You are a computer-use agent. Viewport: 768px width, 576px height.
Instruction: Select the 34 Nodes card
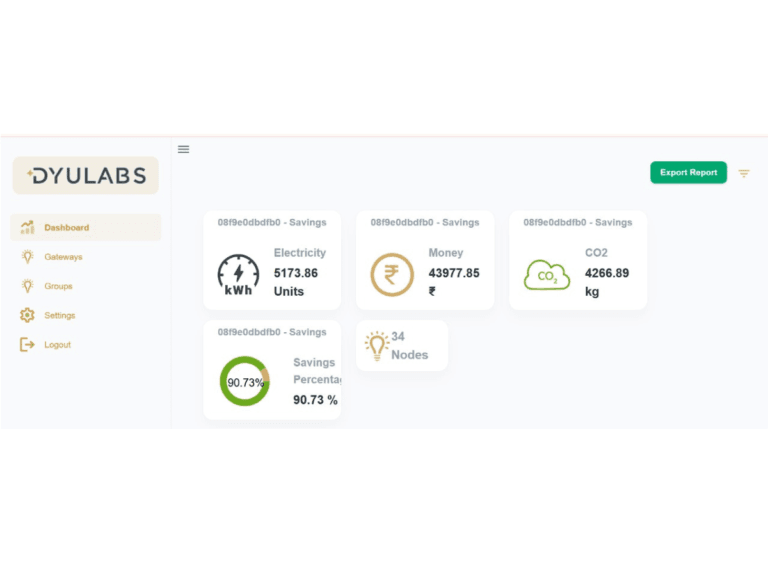tap(402, 346)
